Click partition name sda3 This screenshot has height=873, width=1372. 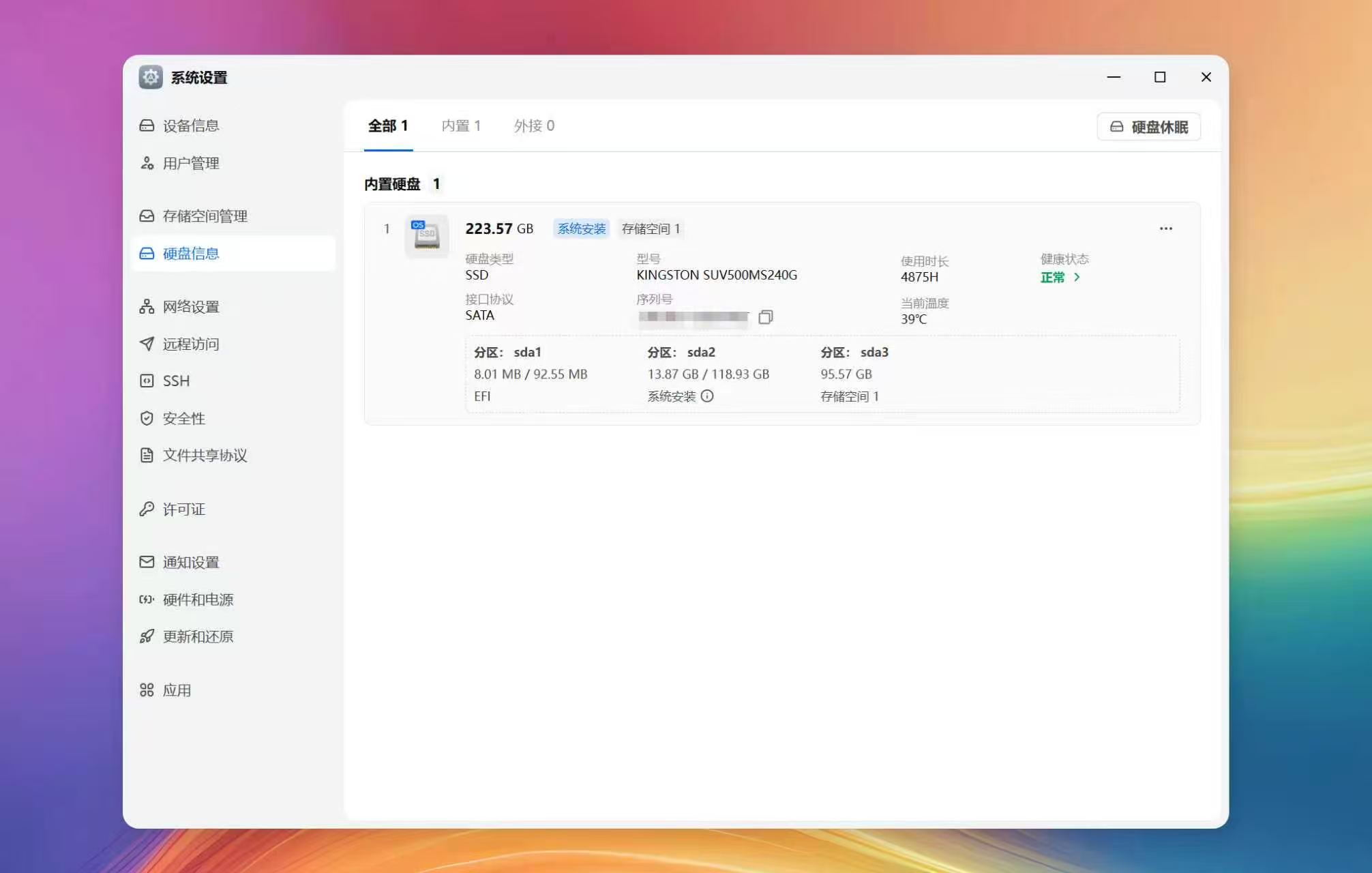coord(874,353)
